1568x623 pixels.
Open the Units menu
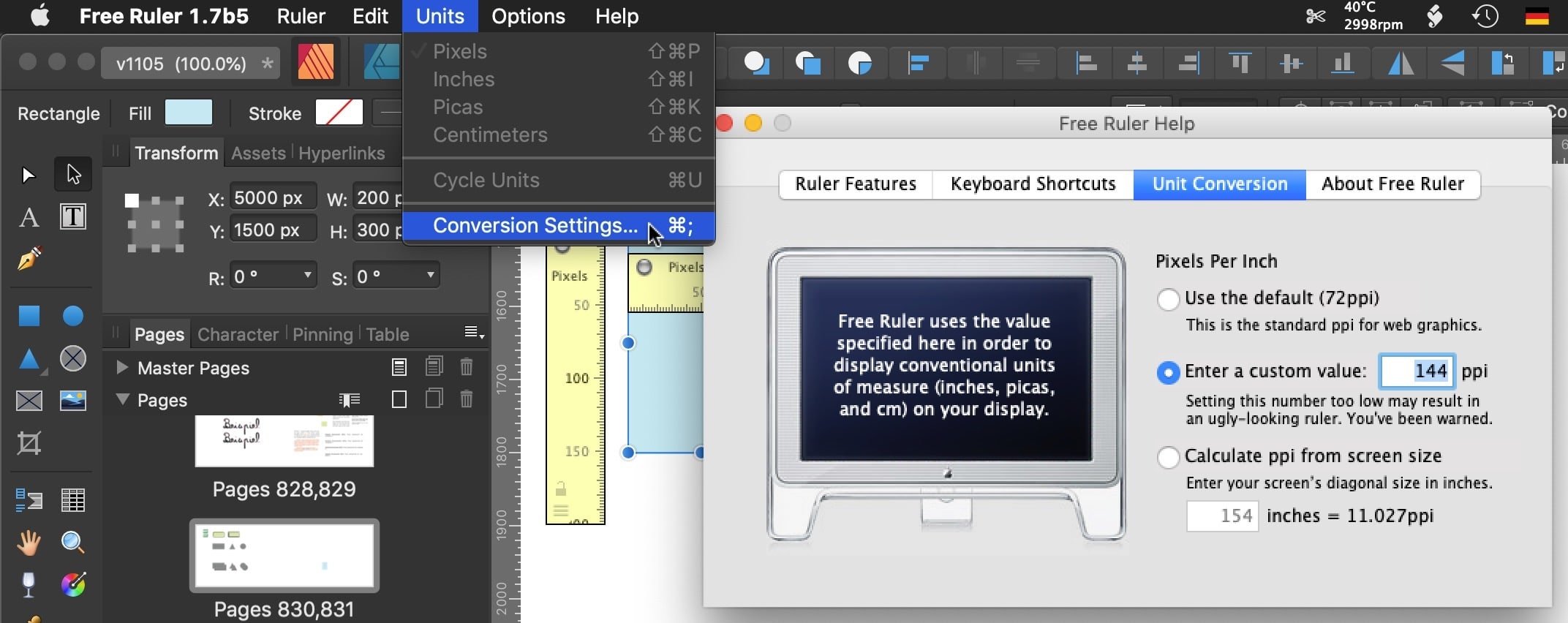440,16
